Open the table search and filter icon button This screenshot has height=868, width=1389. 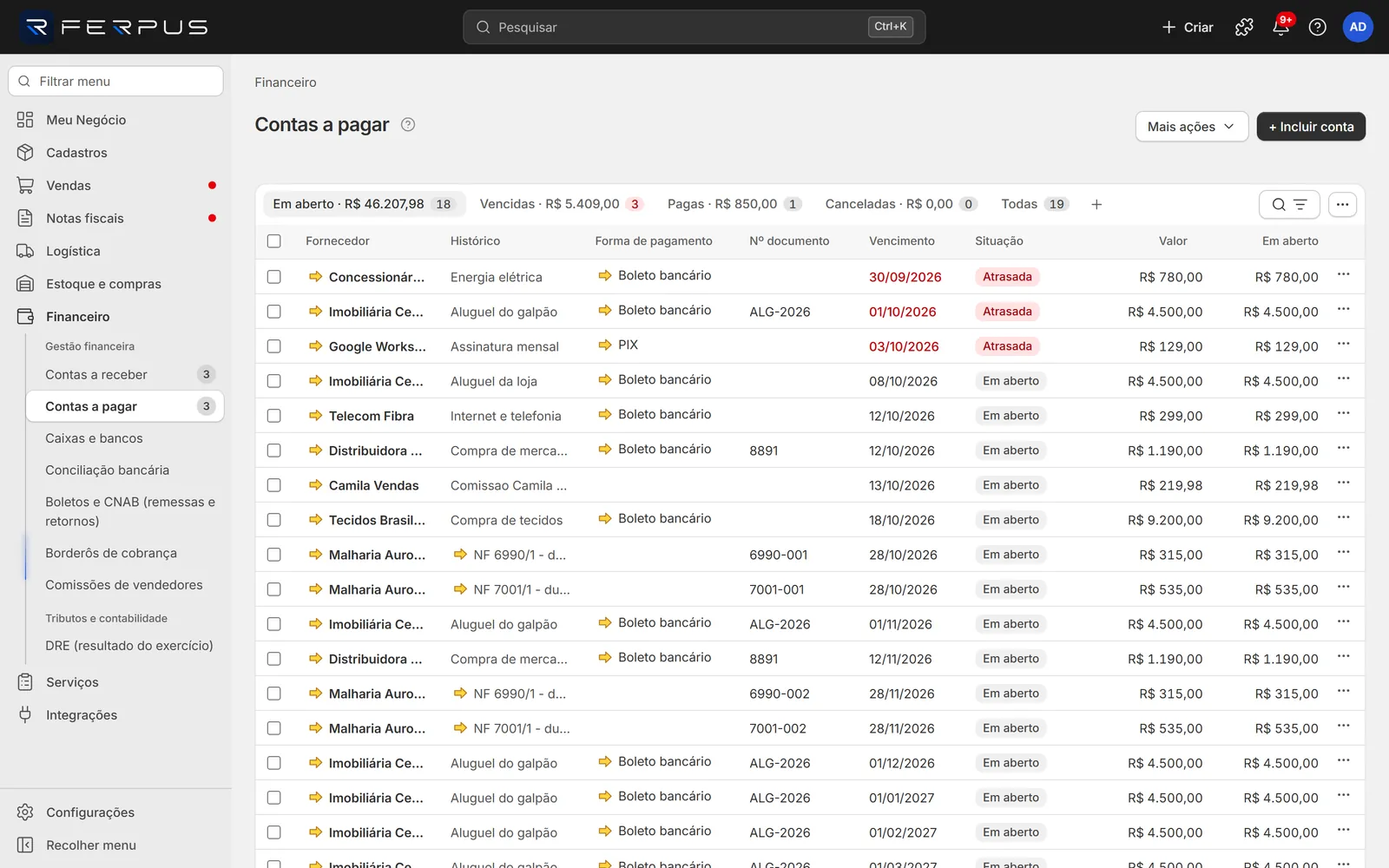coord(1289,205)
